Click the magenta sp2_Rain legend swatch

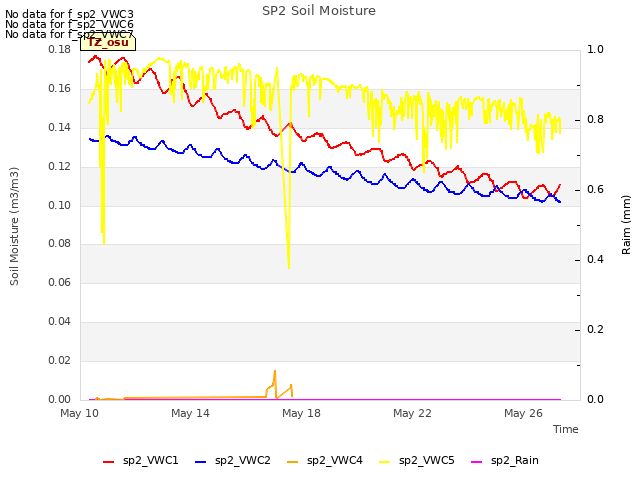pyautogui.click(x=477, y=462)
